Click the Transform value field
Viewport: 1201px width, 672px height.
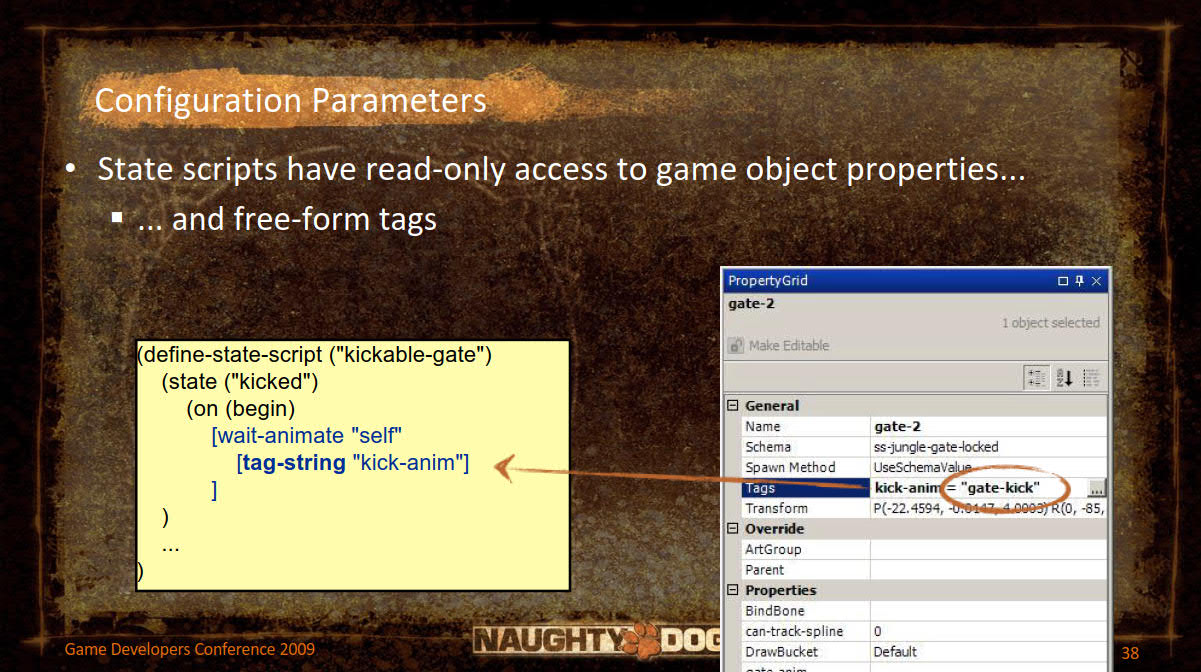(x=986, y=508)
